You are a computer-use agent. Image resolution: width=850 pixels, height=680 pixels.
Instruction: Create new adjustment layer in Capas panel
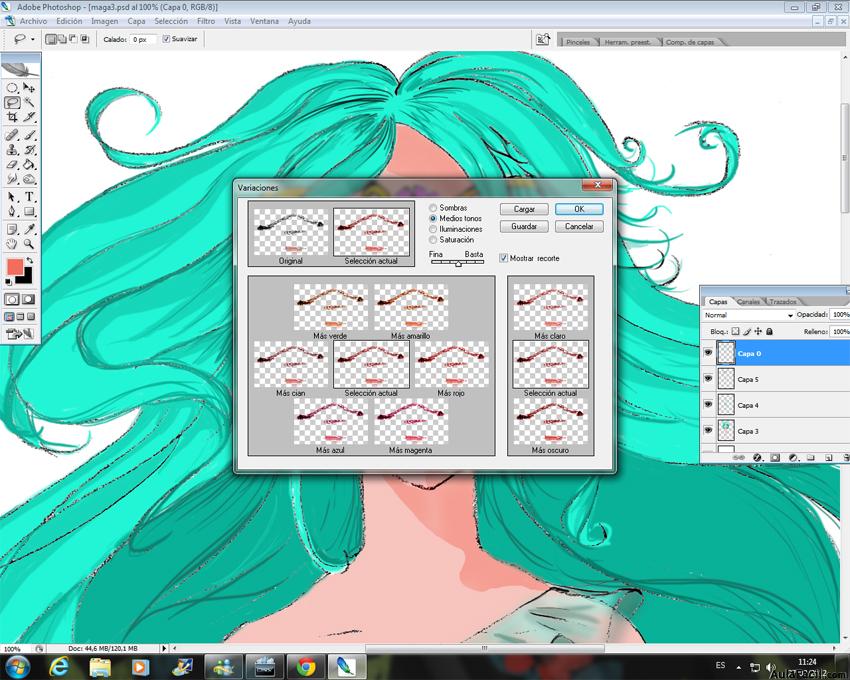[x=793, y=458]
